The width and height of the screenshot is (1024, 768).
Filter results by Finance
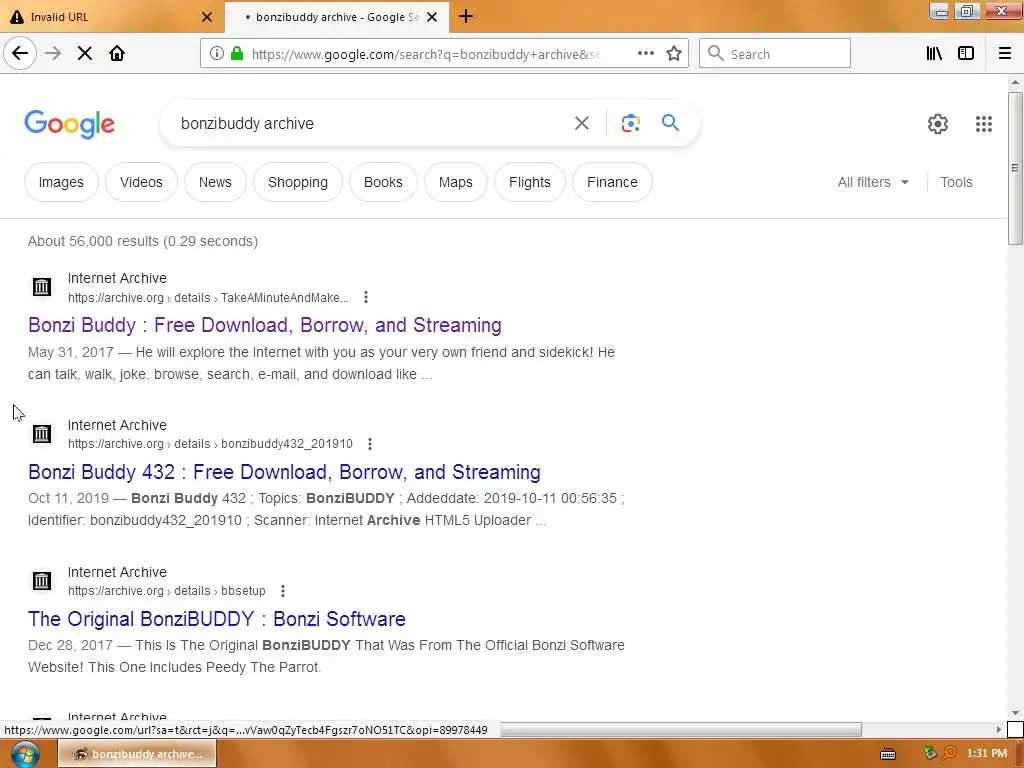coord(612,182)
